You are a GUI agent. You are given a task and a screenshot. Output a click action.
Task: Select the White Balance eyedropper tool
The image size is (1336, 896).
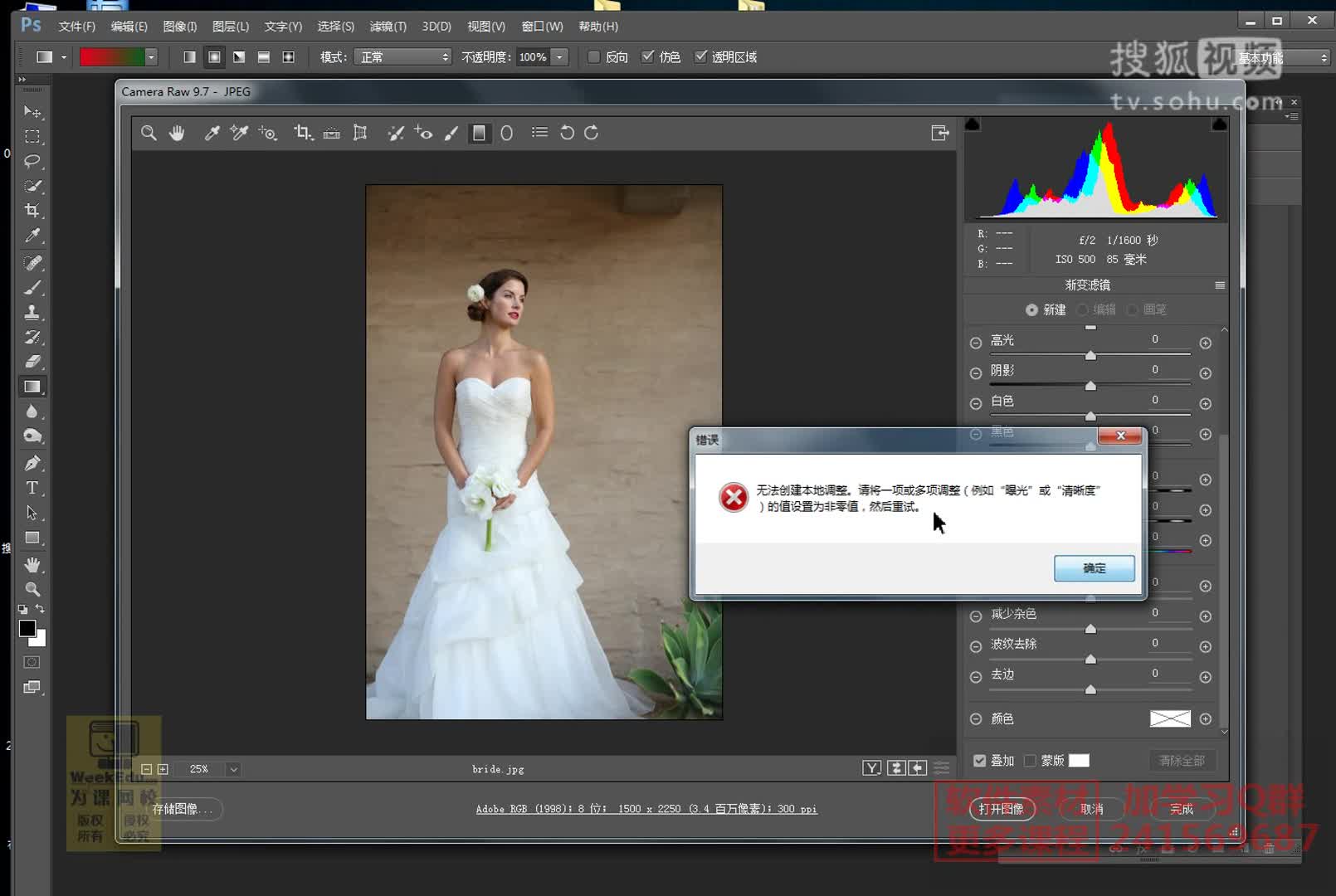click(x=212, y=133)
